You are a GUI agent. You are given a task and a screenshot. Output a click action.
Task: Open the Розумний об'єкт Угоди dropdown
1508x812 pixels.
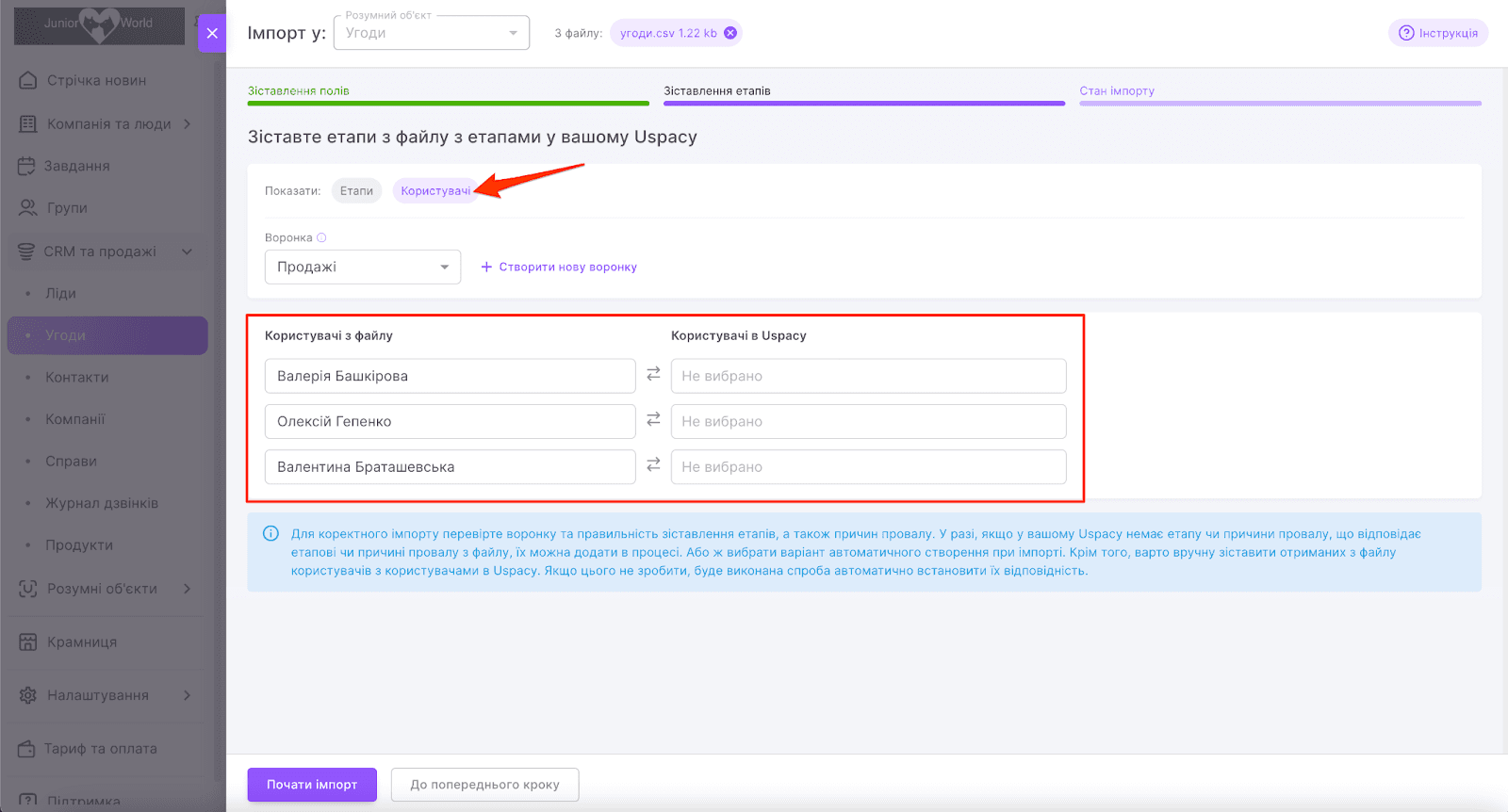click(432, 33)
